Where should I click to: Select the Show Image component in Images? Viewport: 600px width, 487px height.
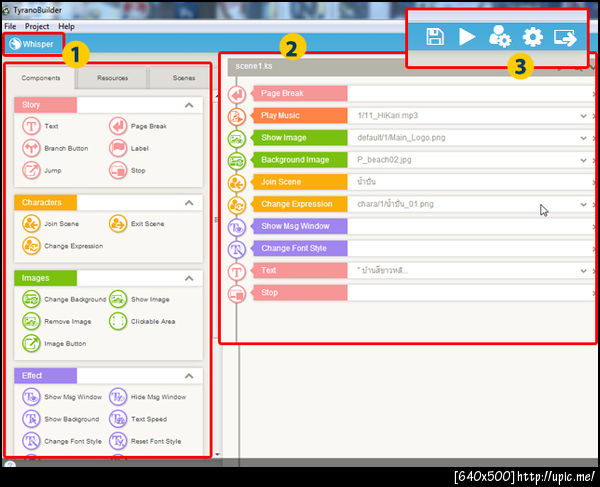point(139,299)
